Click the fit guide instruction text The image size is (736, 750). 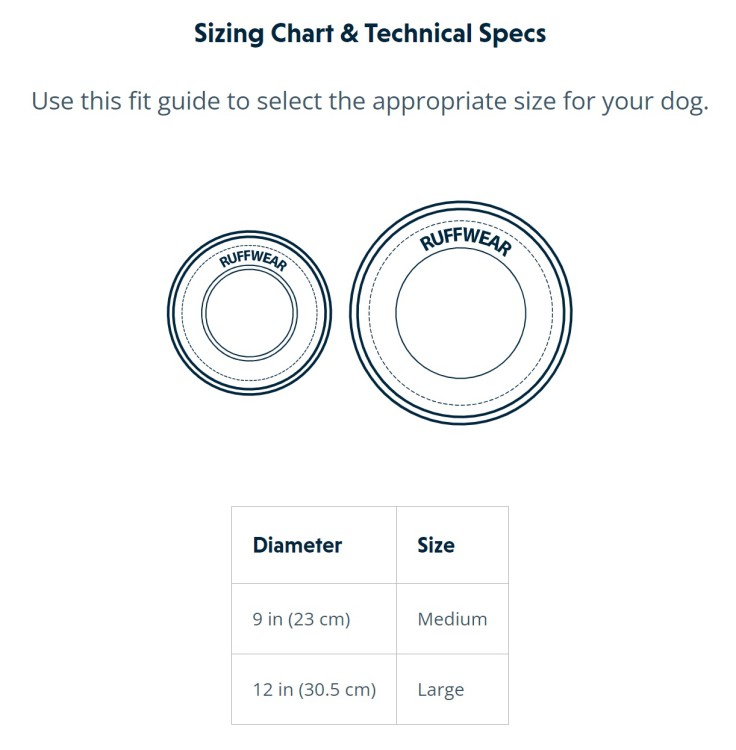pyautogui.click(x=370, y=101)
